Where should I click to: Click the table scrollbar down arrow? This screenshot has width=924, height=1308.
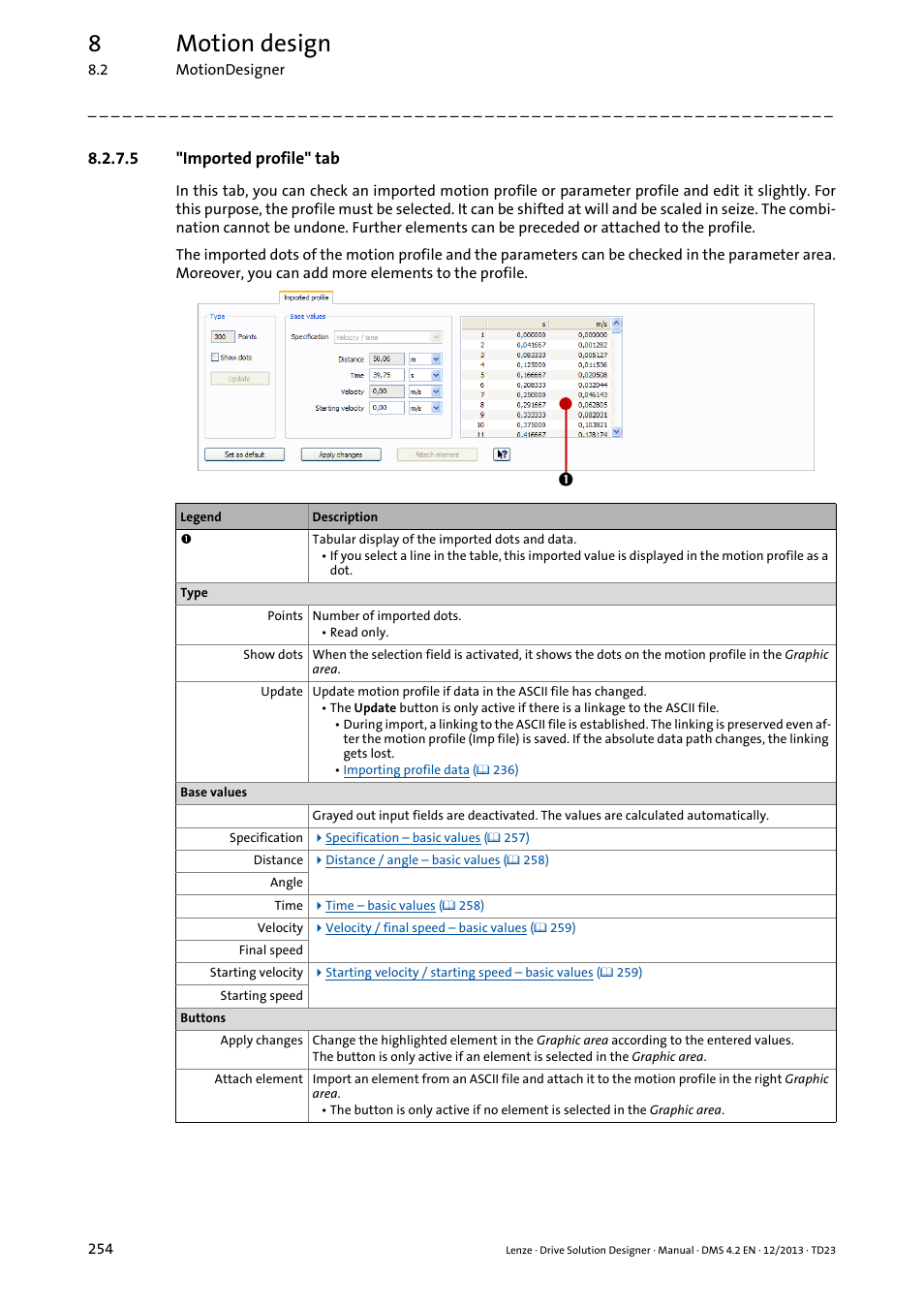(x=617, y=432)
